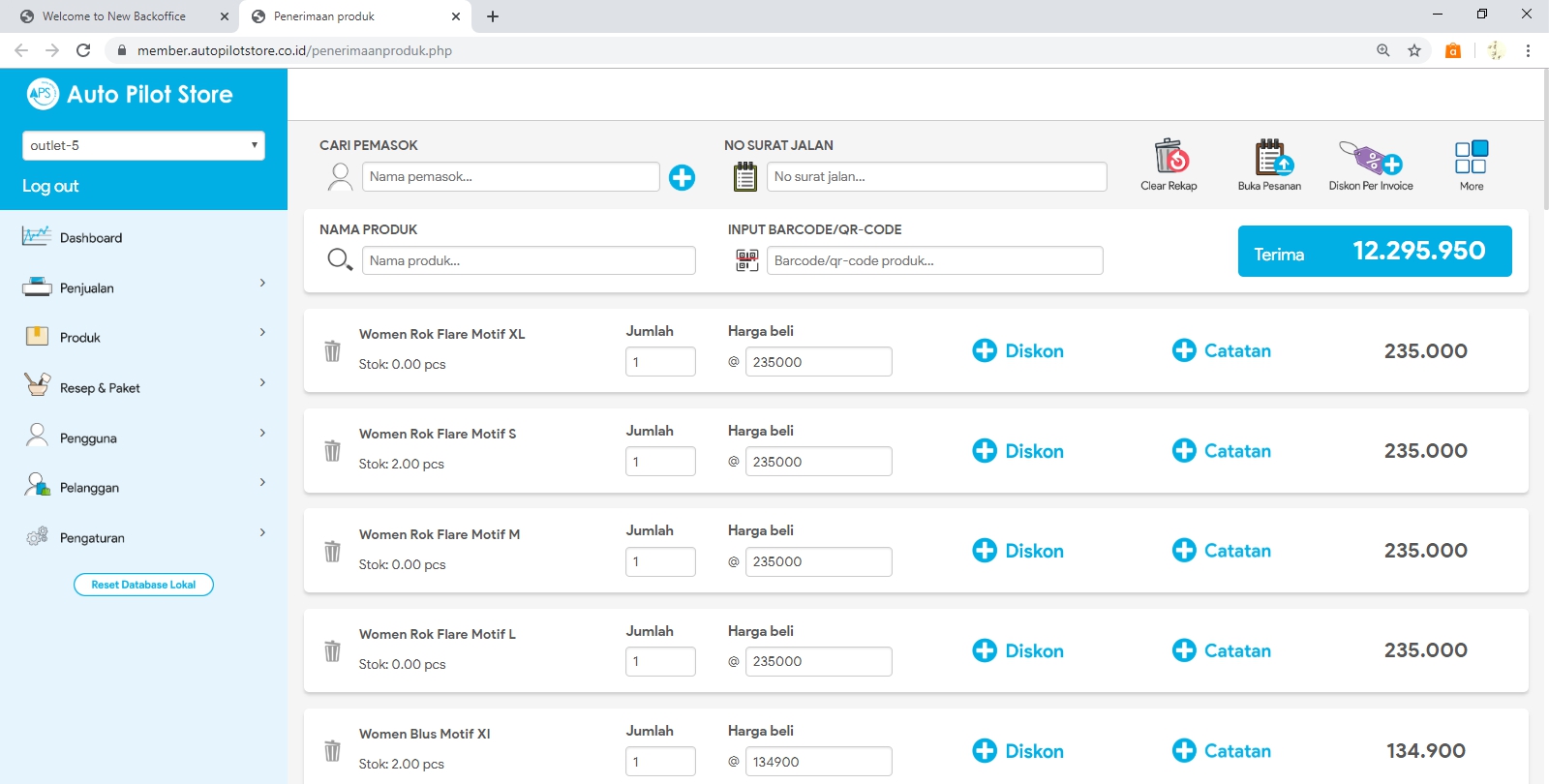Click Log out link
This screenshot has width=1549, height=784.
tap(50, 186)
